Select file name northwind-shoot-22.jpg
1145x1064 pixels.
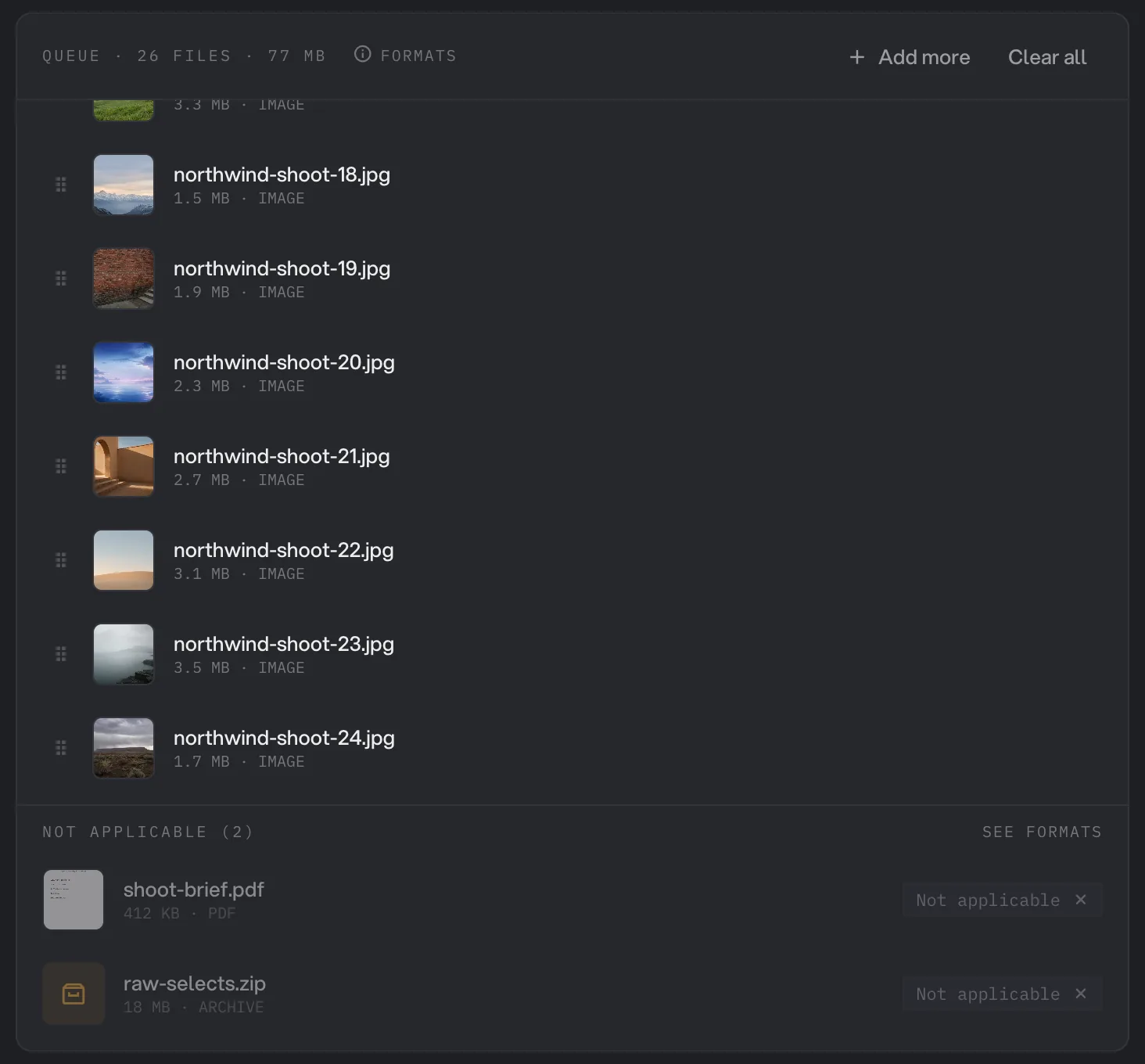pyautogui.click(x=283, y=550)
